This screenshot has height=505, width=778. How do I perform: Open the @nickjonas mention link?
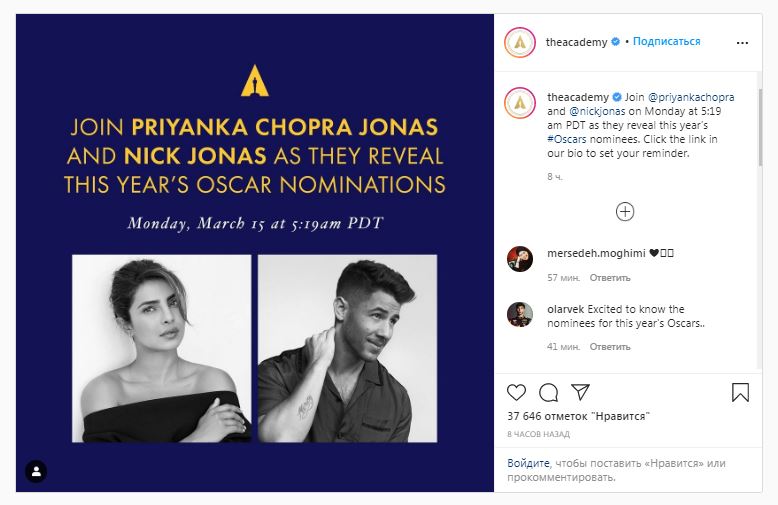click(x=596, y=111)
